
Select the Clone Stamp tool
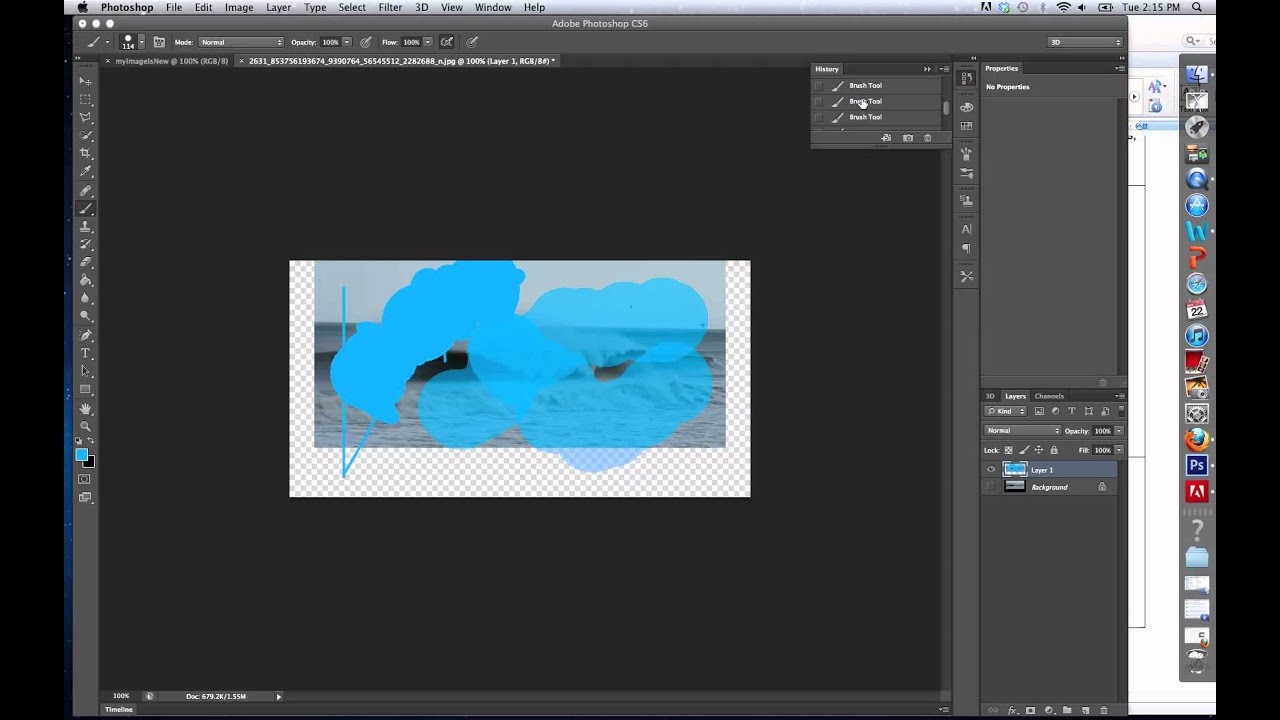[x=85, y=226]
